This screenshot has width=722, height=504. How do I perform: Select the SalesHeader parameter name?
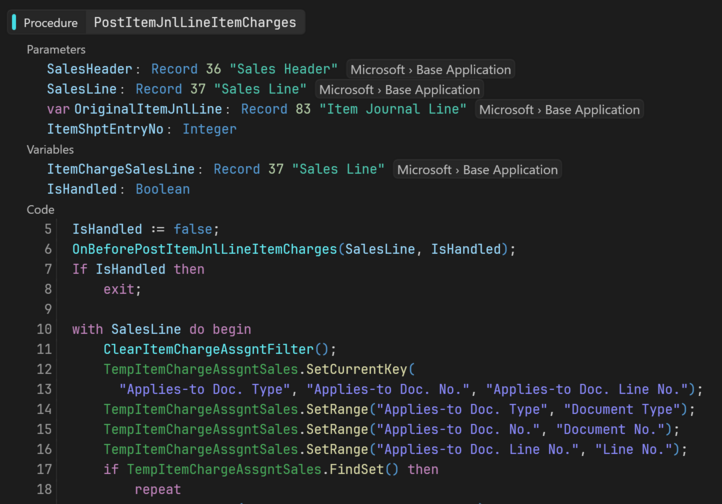(x=89, y=69)
